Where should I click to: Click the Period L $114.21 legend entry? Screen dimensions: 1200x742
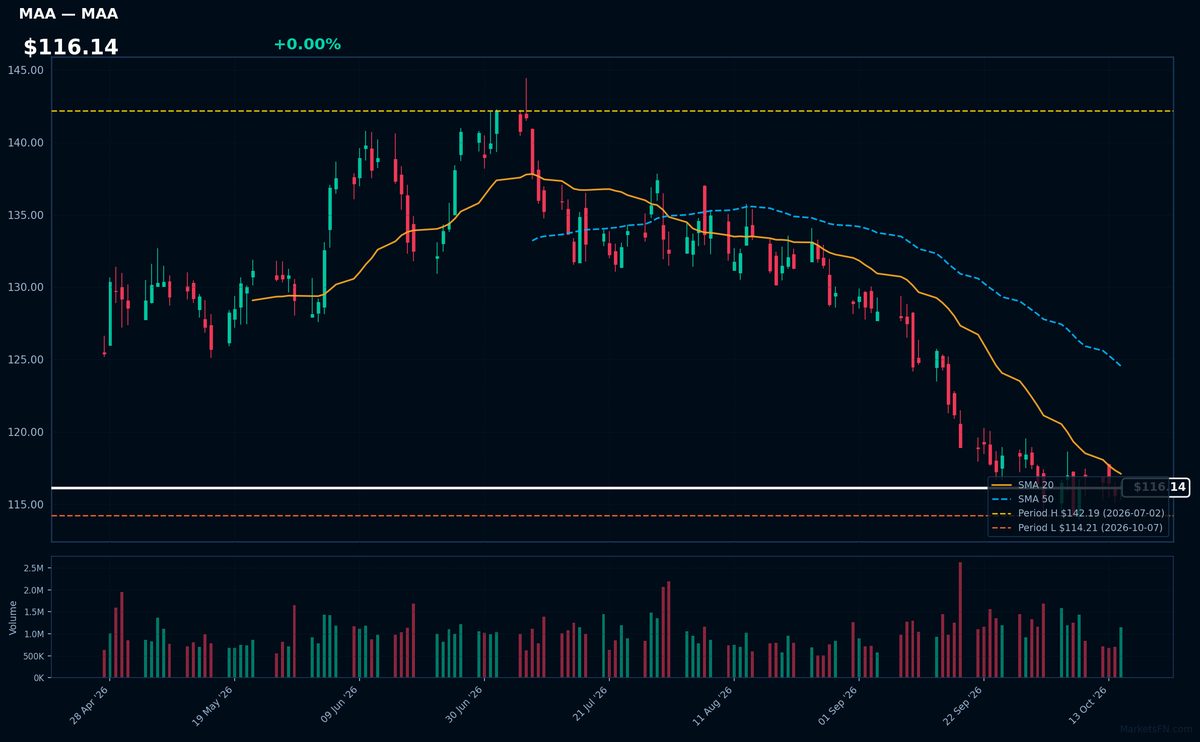[1078, 527]
